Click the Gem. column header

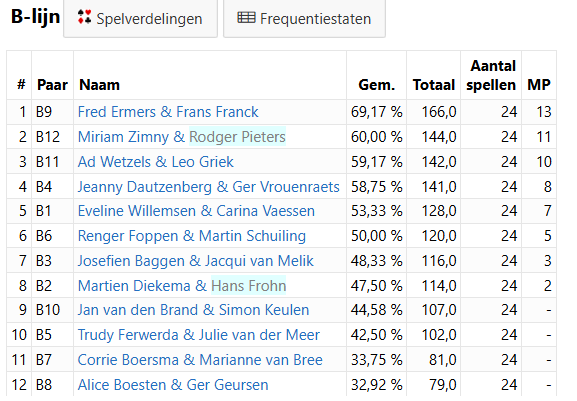click(x=376, y=85)
